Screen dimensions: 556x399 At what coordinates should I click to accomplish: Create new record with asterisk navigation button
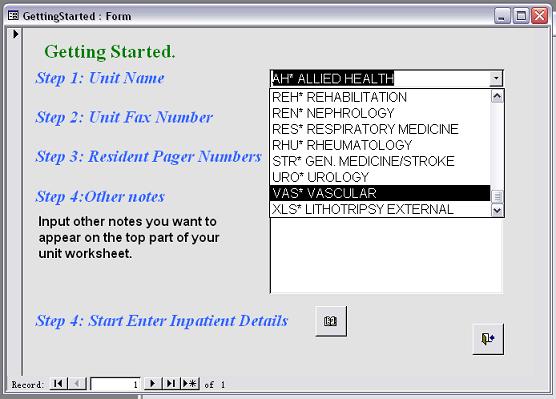190,383
